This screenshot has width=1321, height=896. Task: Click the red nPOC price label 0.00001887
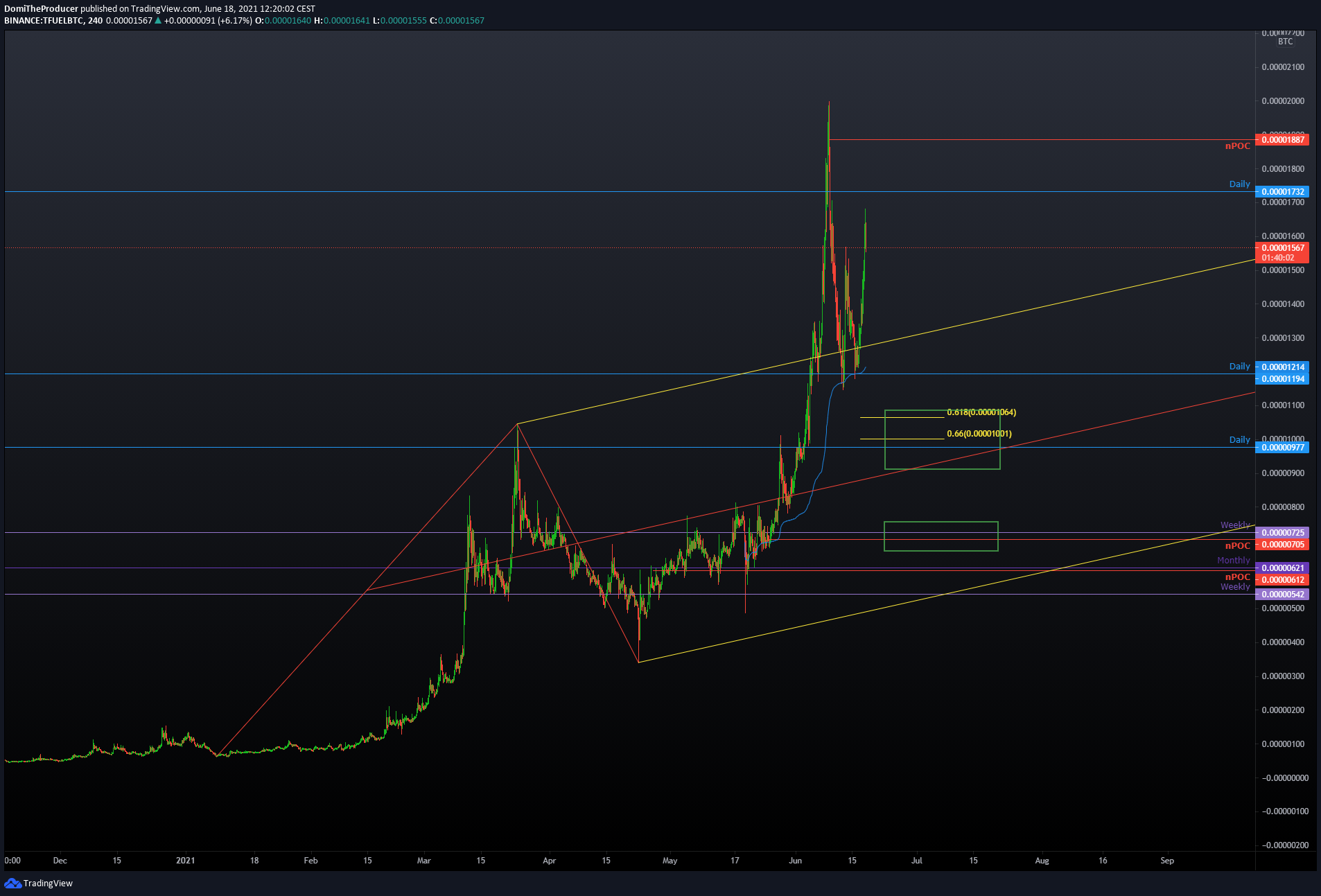point(1282,140)
